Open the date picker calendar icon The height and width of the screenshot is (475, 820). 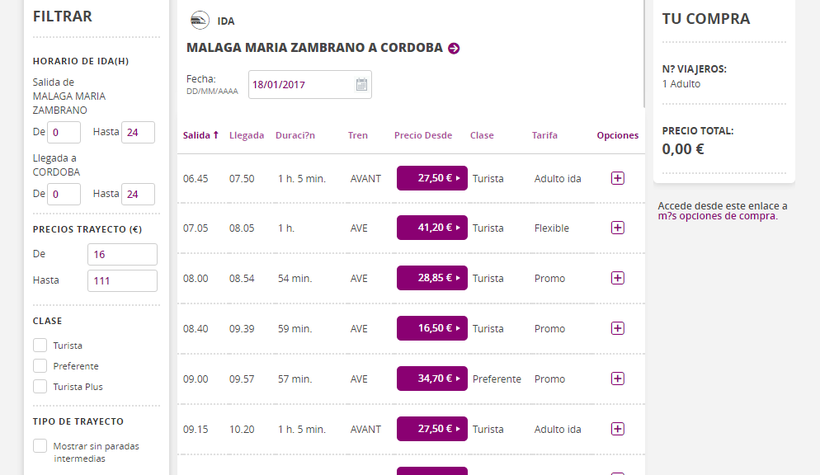[x=362, y=85]
